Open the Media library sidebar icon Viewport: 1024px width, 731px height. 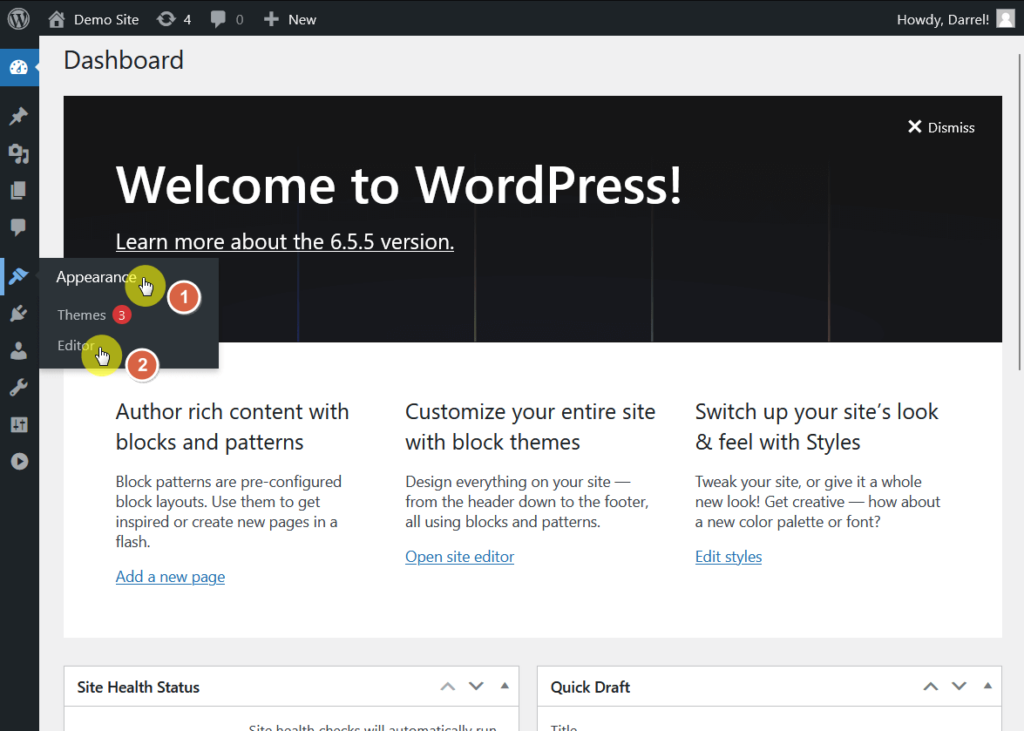19,154
